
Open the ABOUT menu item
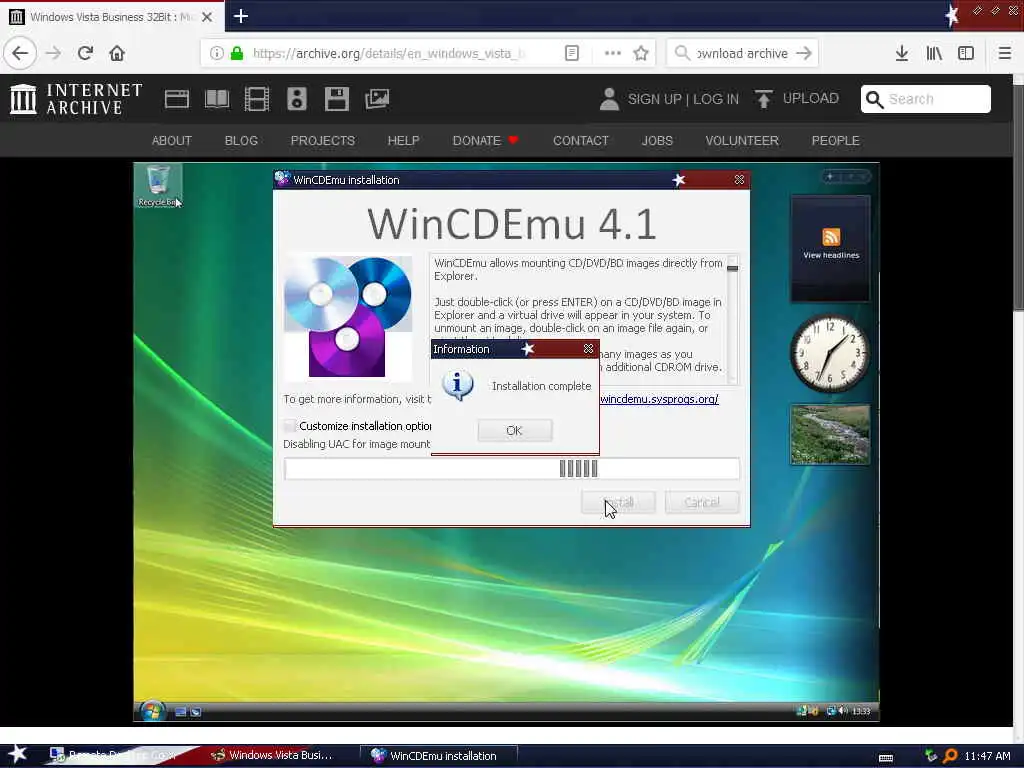click(172, 140)
